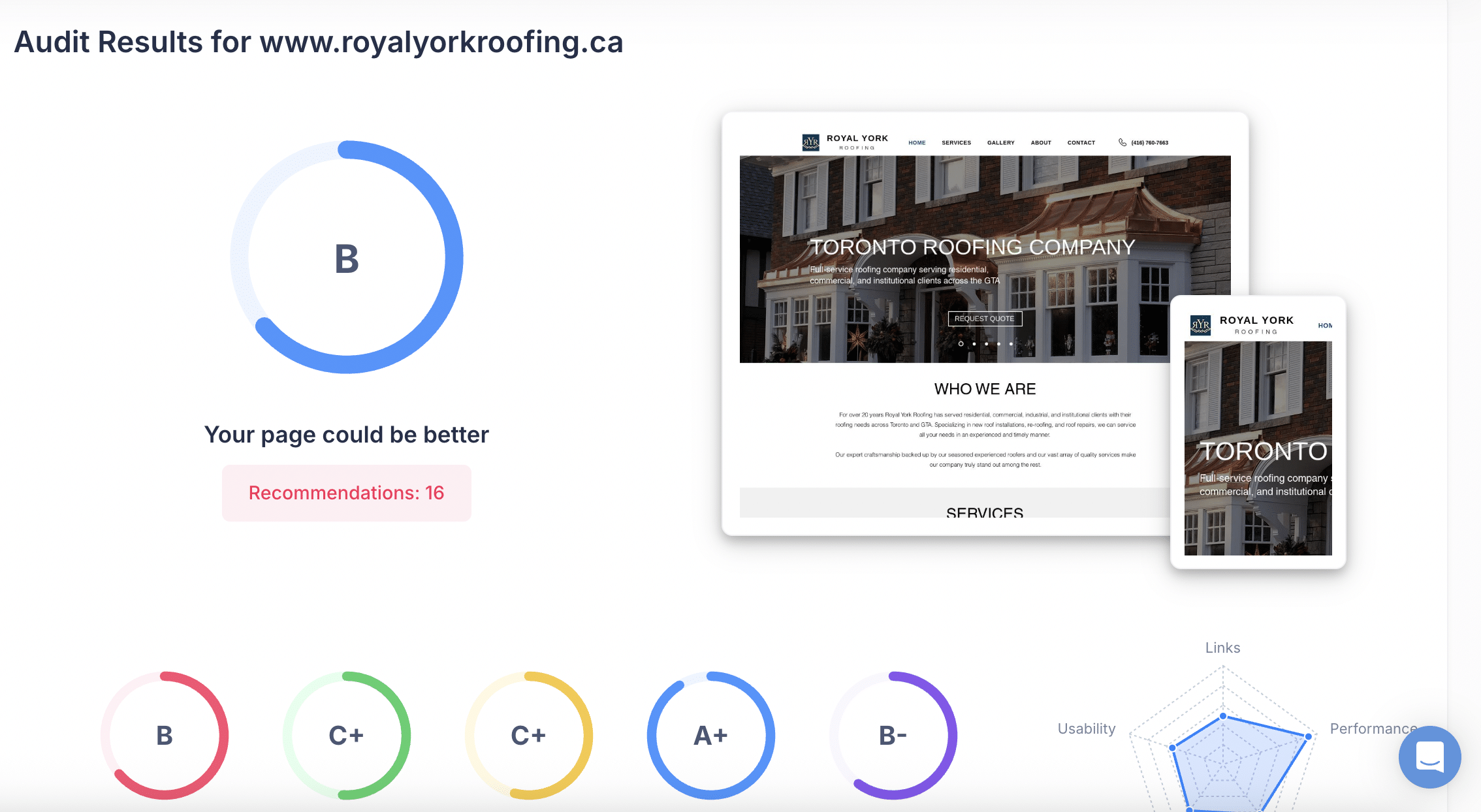Click the Performance data point on radar chart

click(1308, 736)
